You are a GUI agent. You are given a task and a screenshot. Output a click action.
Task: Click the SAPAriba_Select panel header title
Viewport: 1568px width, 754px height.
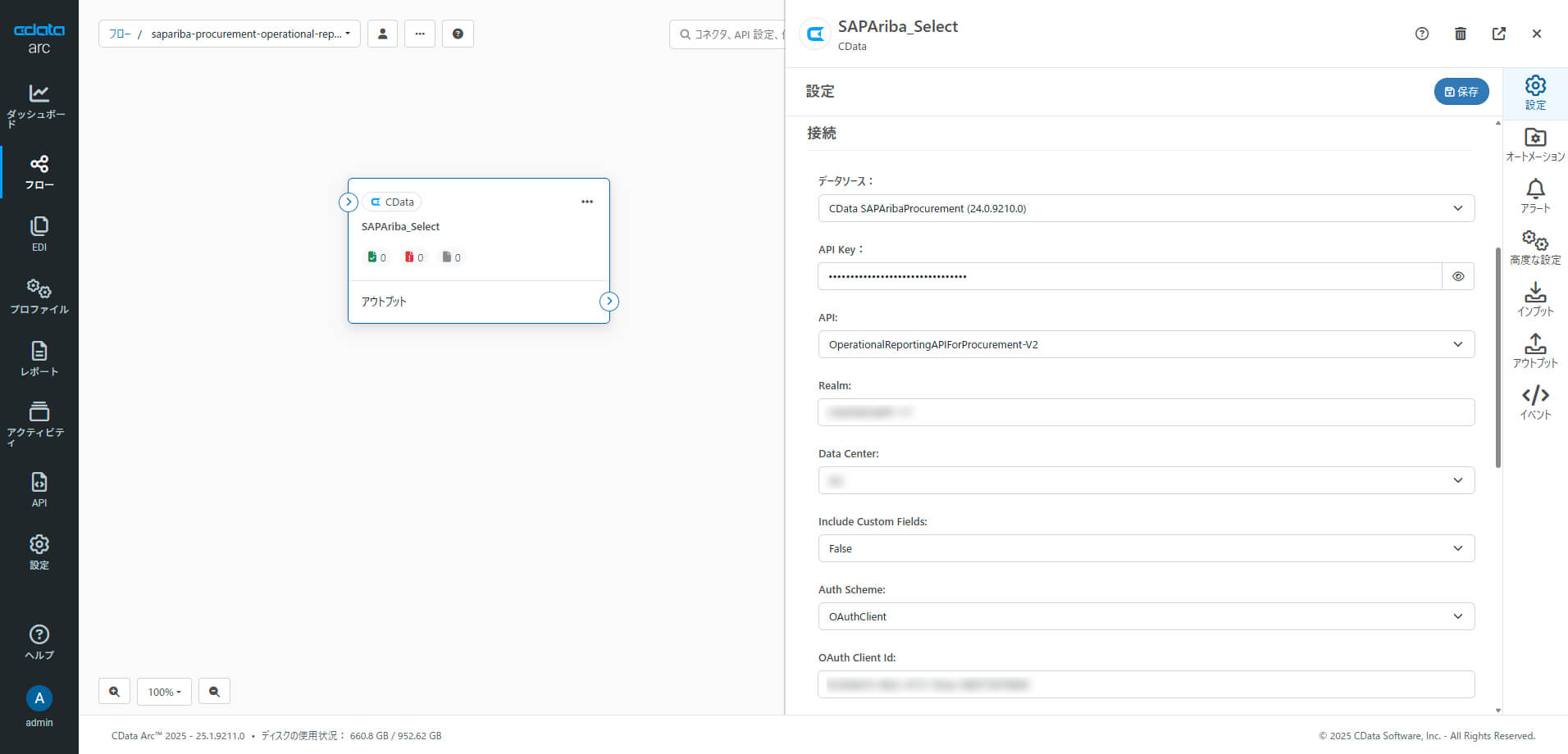898,26
